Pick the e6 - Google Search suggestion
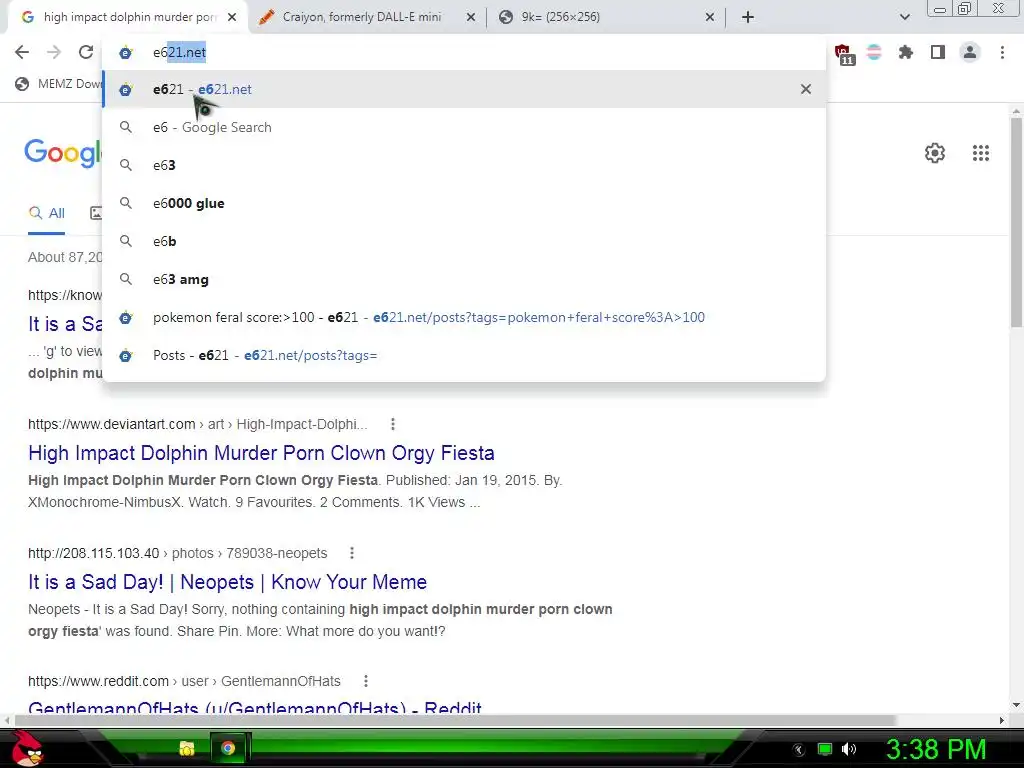This screenshot has height=768, width=1024. (464, 127)
